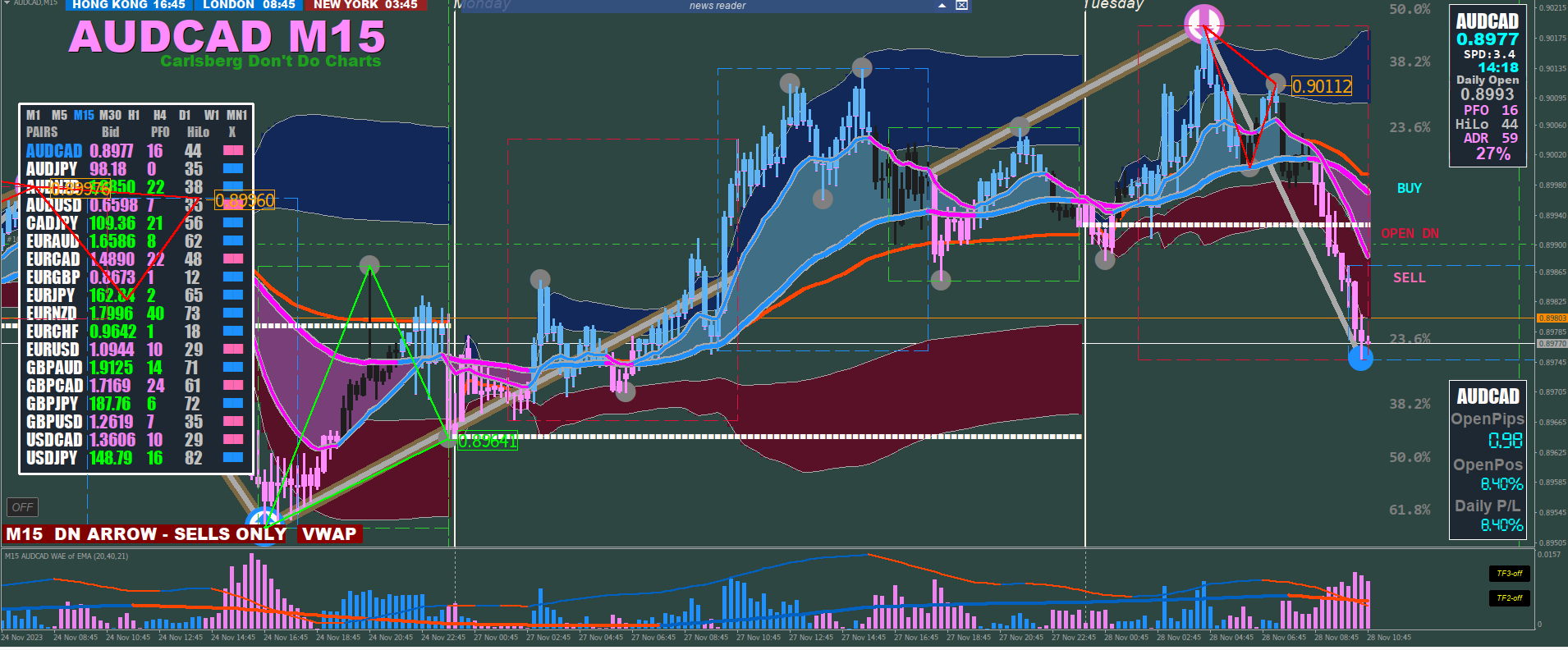The image size is (1568, 650).
Task: Click the LONDON 08:45 clock
Action: [249, 5]
